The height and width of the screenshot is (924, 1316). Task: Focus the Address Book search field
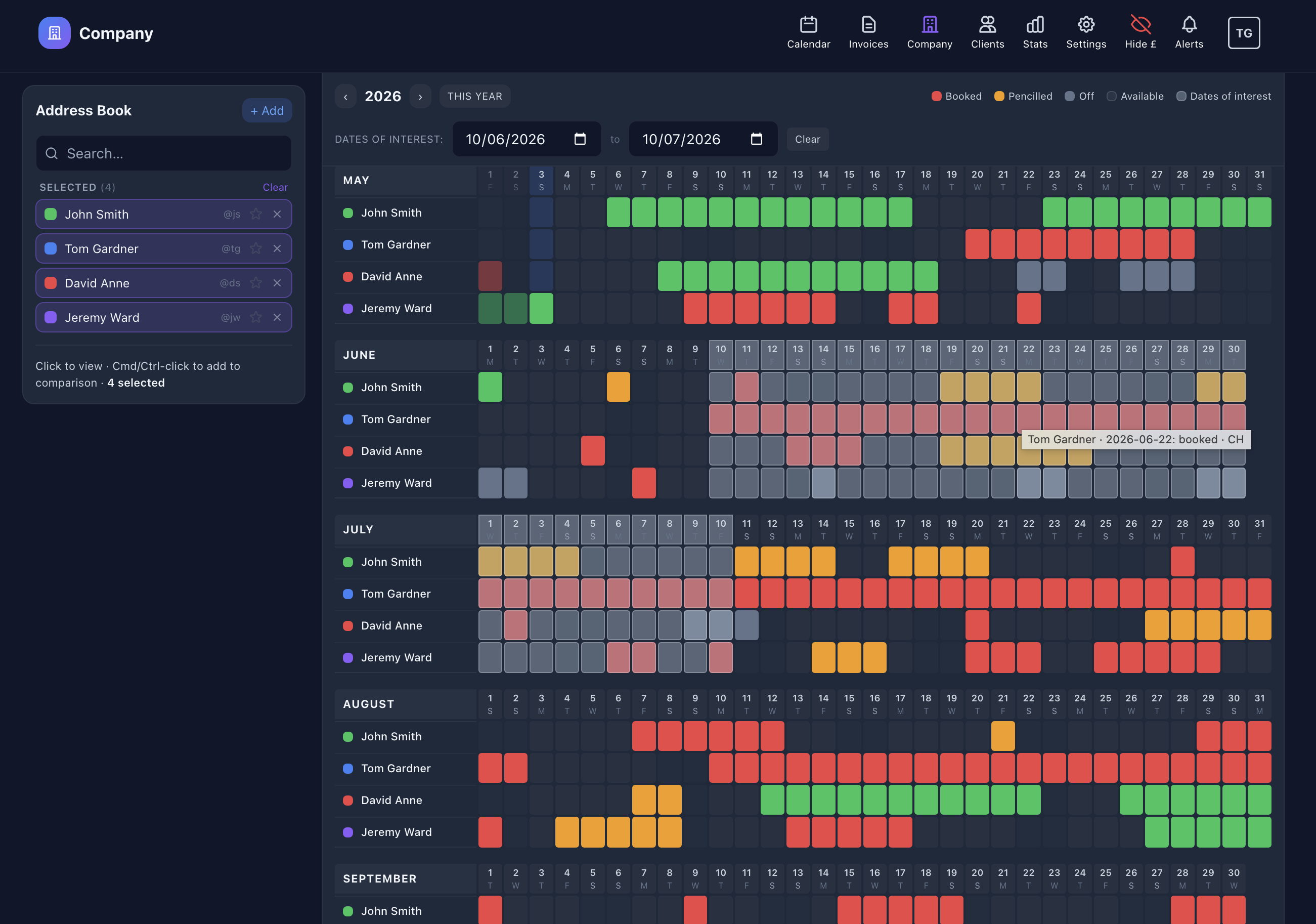(x=164, y=153)
